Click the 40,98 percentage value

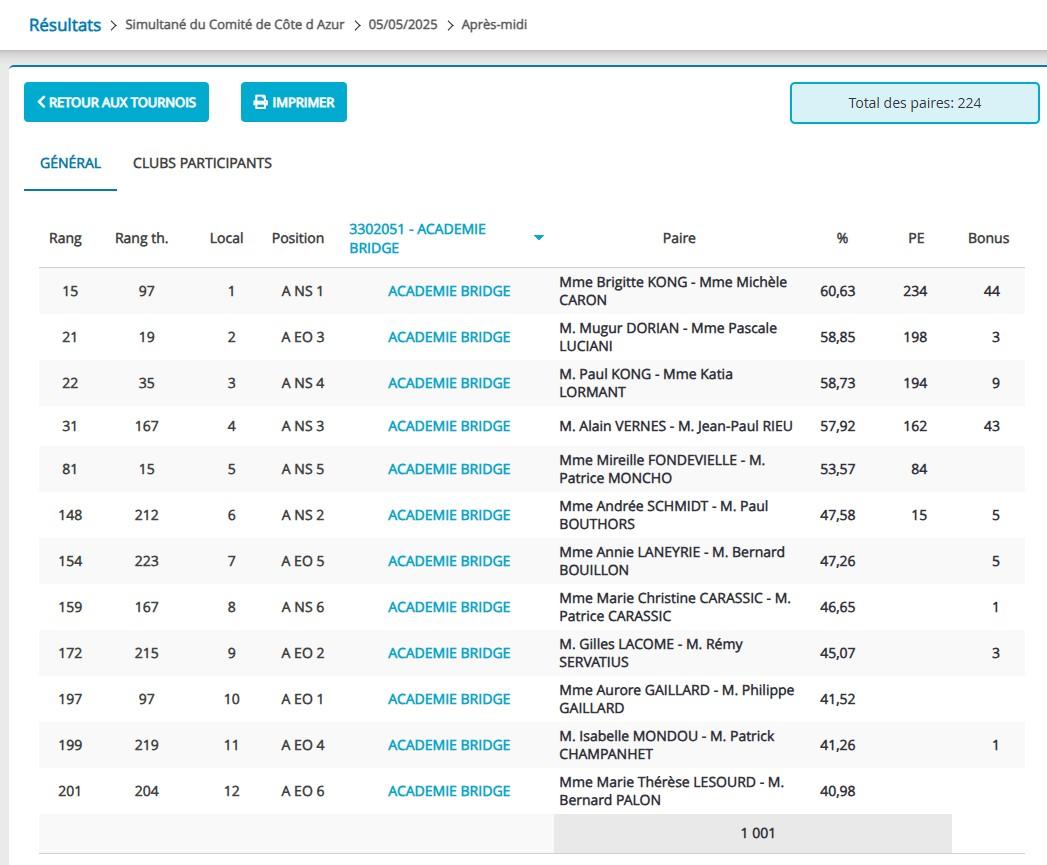(x=837, y=792)
